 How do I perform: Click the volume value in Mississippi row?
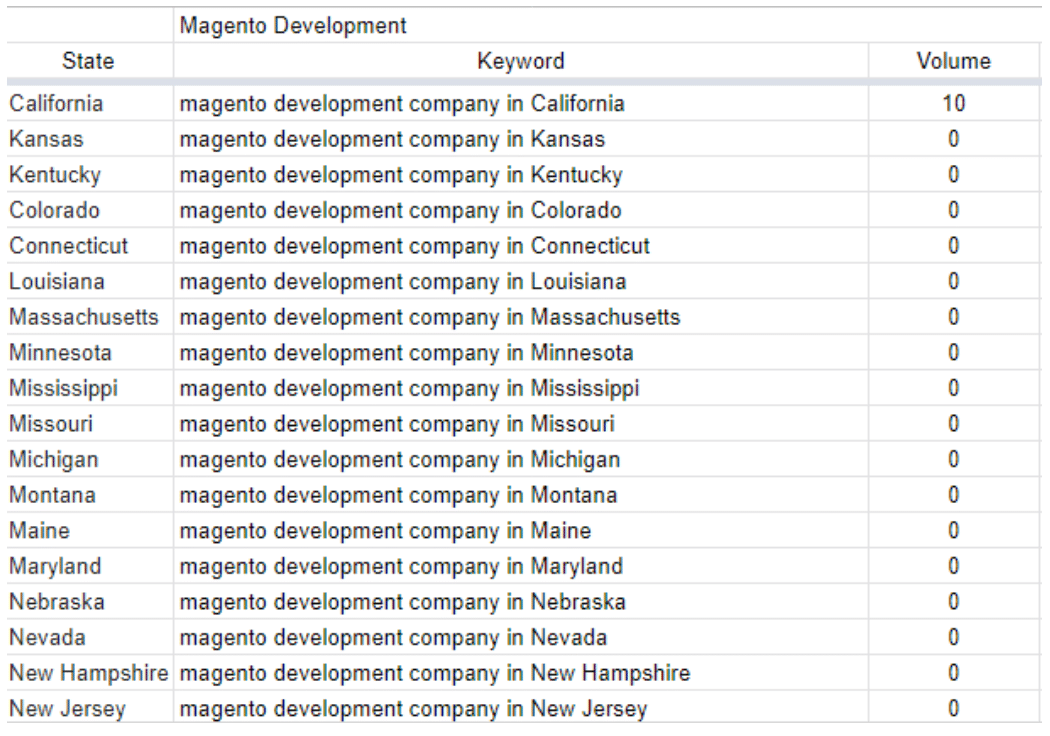click(954, 388)
